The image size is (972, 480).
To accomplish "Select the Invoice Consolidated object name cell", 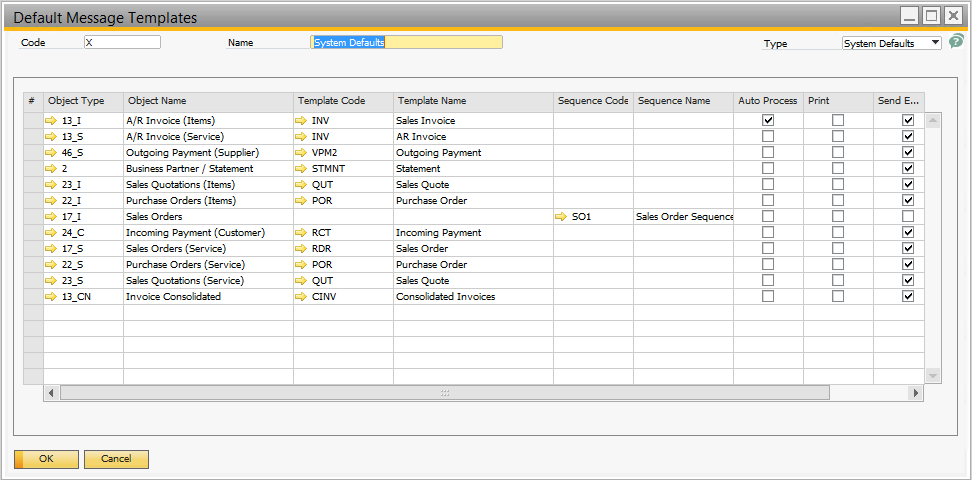I will [208, 296].
